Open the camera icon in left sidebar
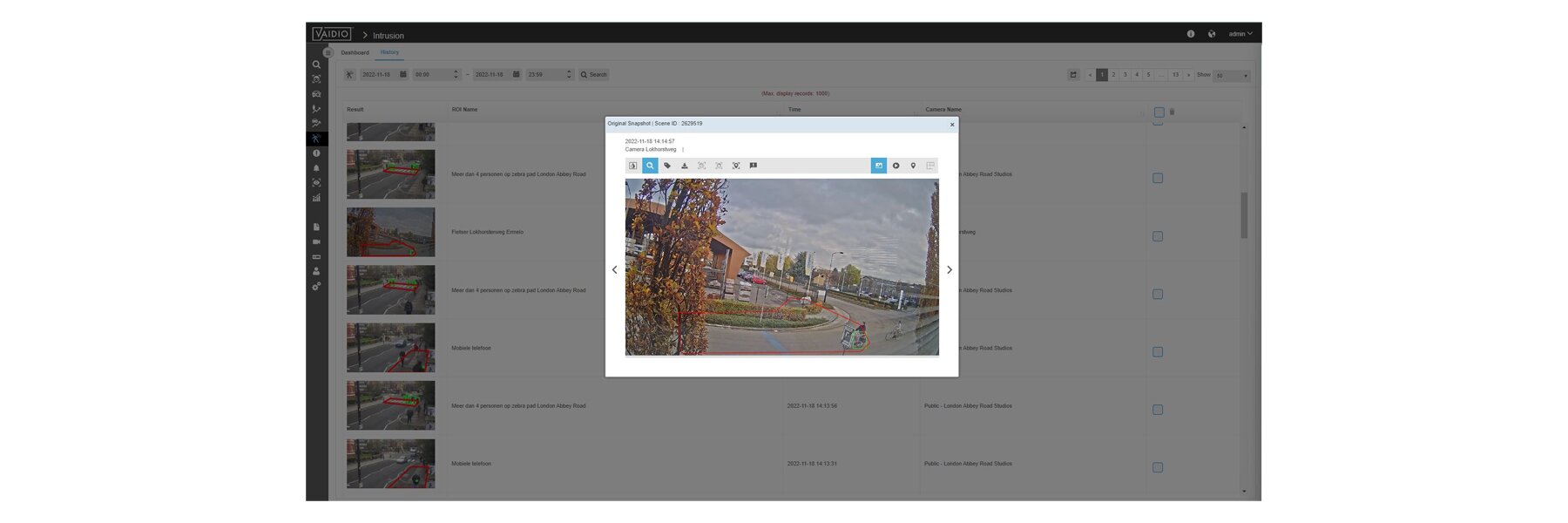 [316, 241]
